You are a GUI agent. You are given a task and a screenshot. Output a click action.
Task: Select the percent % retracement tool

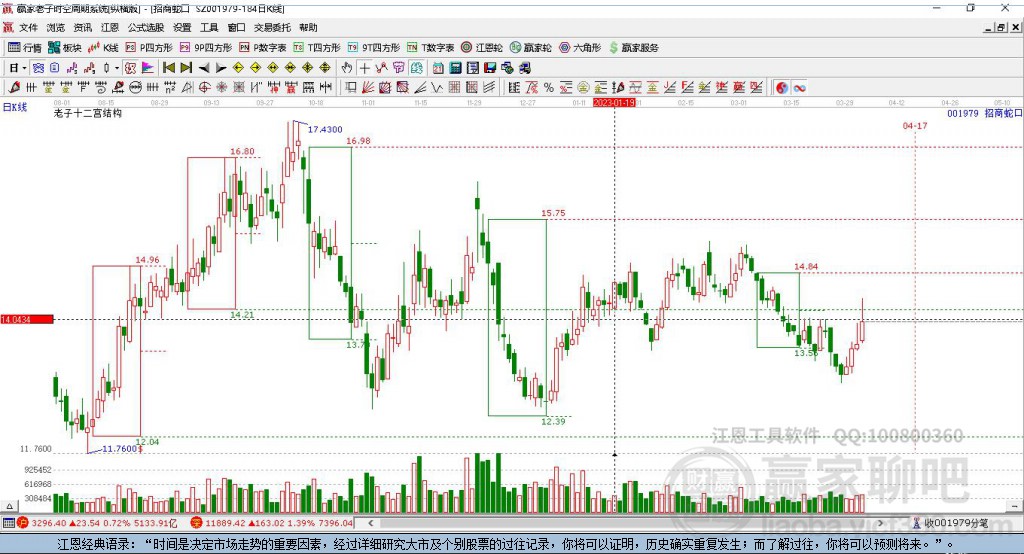549,87
